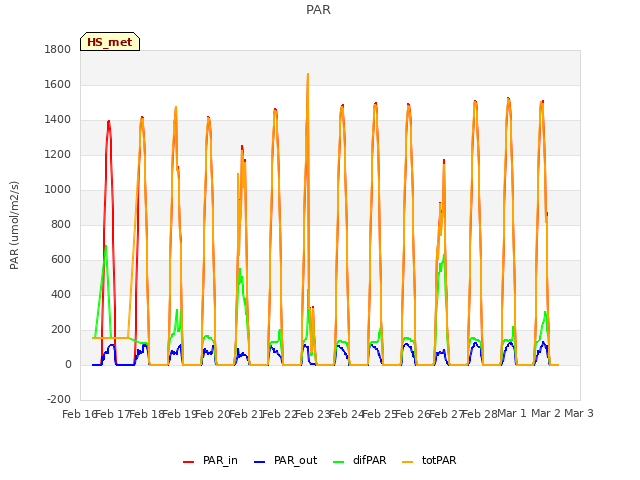Click the orange totPAR legend swatch
This screenshot has height=480, width=640.
point(408,462)
